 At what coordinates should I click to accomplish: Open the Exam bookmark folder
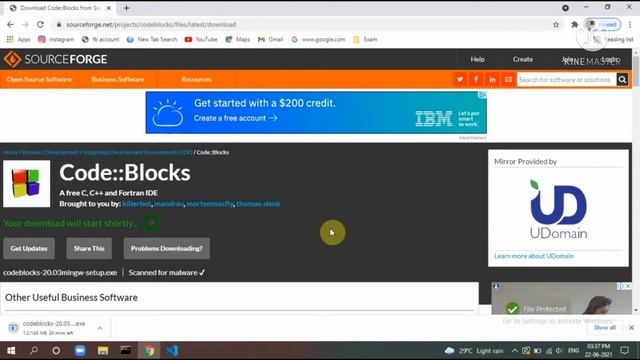pos(365,39)
